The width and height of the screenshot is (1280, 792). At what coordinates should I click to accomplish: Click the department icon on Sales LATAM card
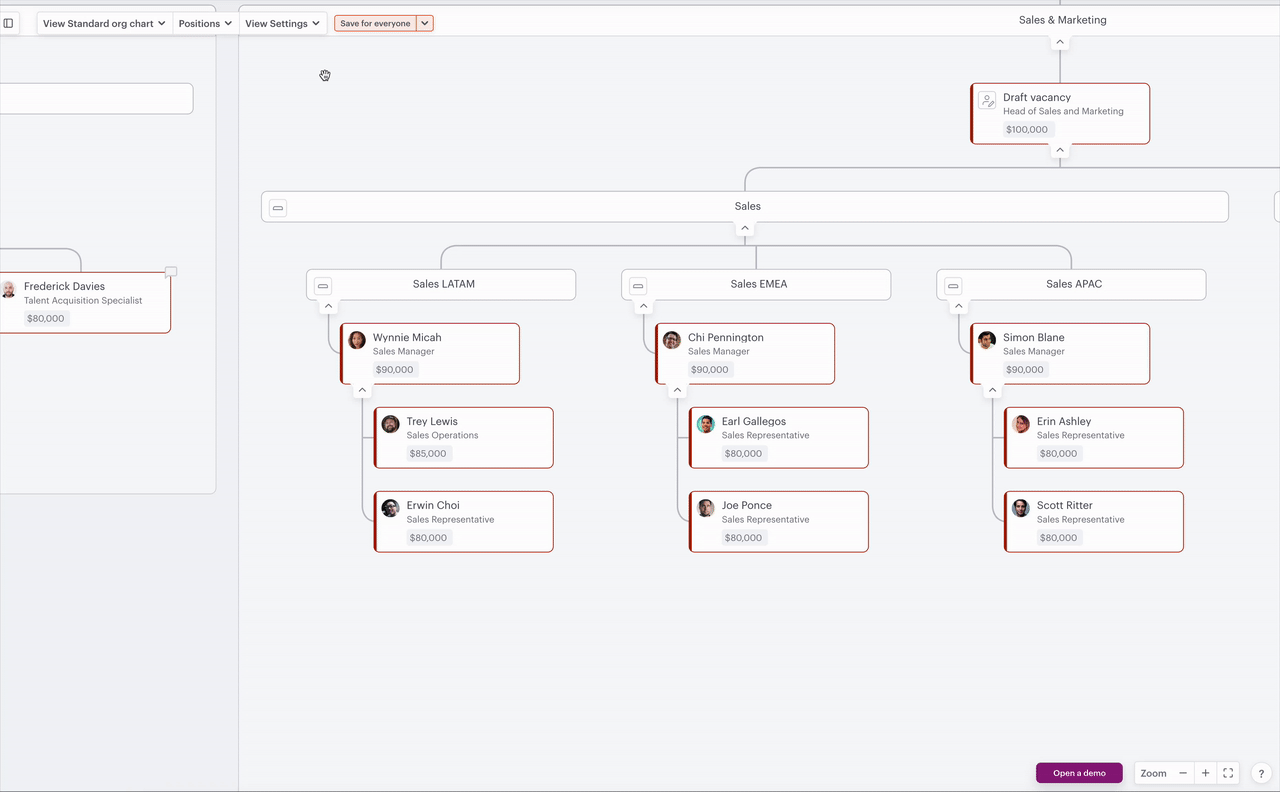(x=322, y=285)
